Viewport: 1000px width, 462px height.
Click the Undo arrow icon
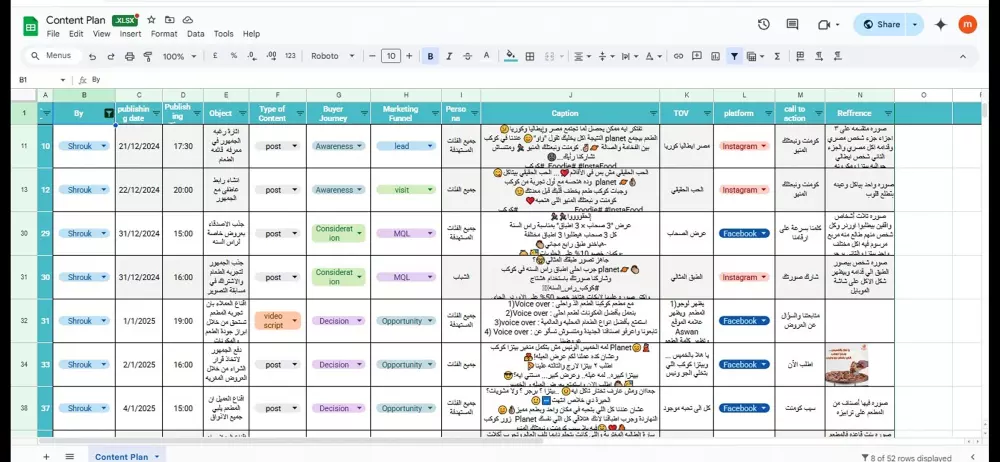tap(92, 57)
